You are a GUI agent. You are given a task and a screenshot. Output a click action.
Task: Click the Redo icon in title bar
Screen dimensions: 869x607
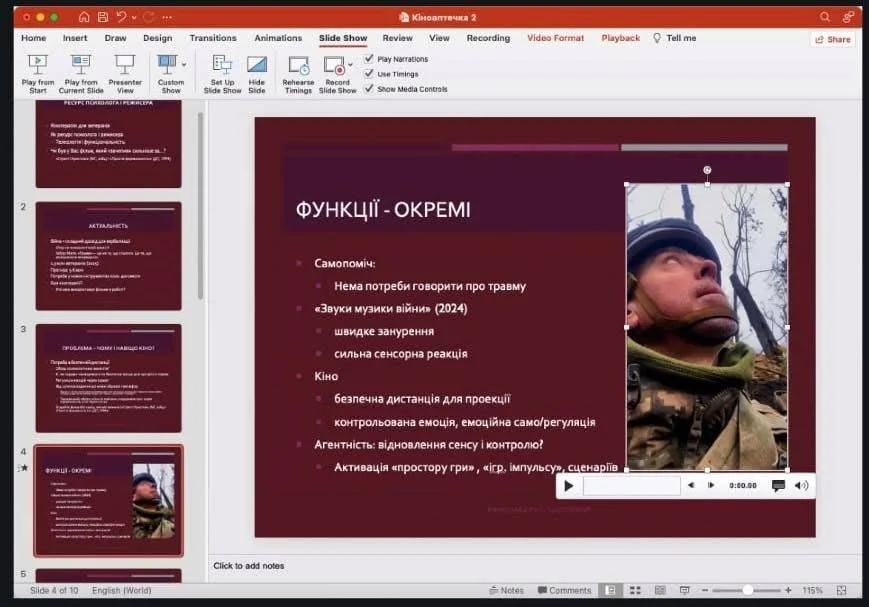click(149, 17)
